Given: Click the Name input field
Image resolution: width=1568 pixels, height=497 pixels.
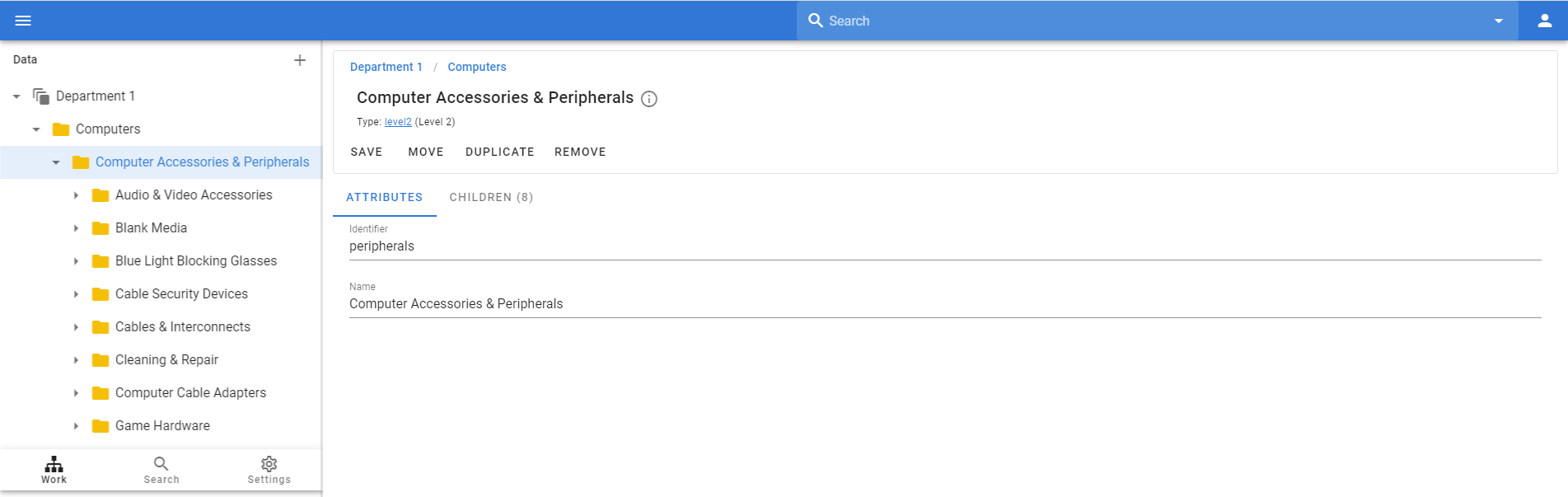Looking at the screenshot, I should [x=945, y=304].
